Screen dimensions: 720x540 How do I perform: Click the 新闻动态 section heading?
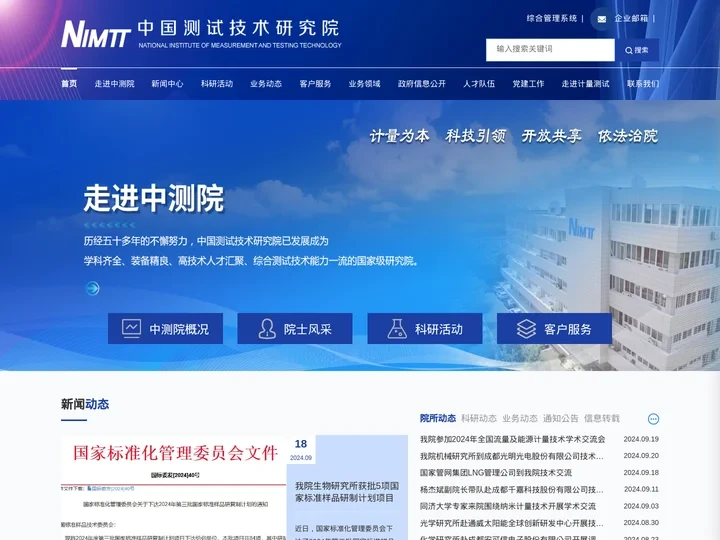coord(85,404)
